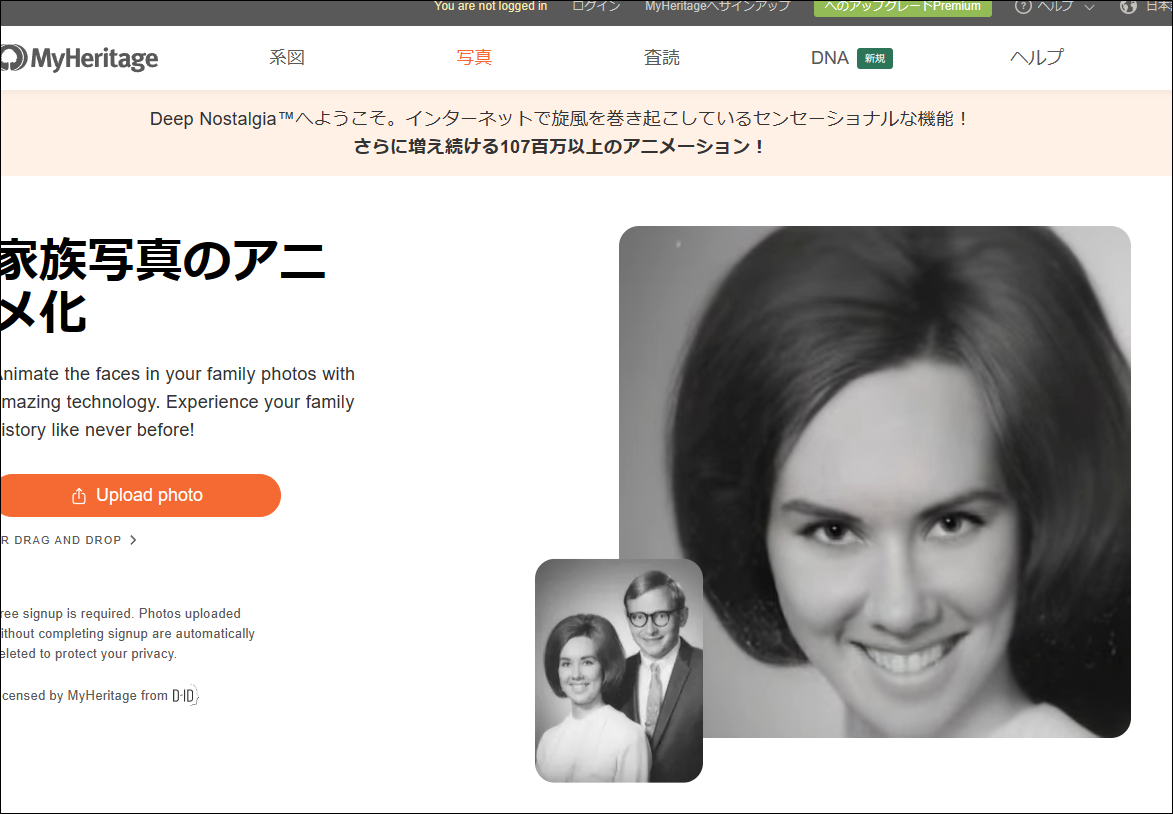Open the 系図 menu
1173x814 pixels.
pyautogui.click(x=287, y=58)
